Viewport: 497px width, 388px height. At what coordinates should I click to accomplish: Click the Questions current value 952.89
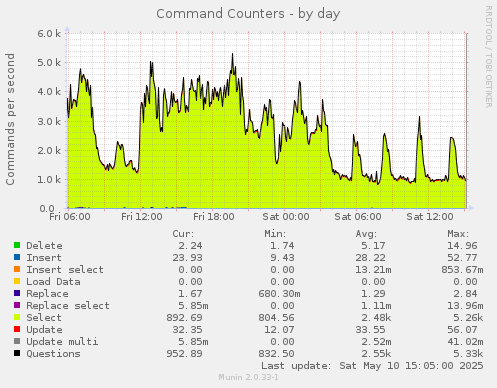tap(184, 354)
